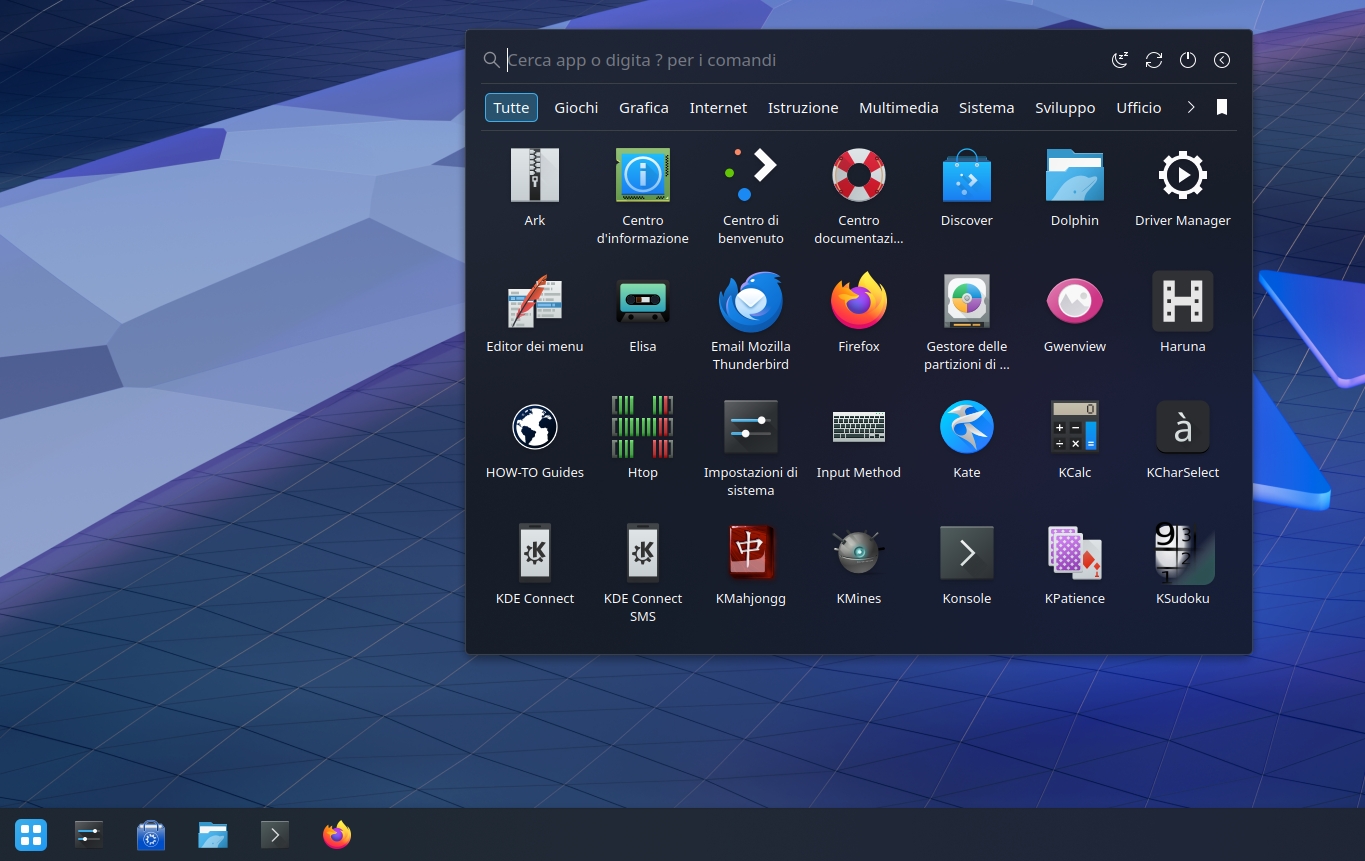The height and width of the screenshot is (861, 1365).
Task: Launch the Discover software store
Action: [x=967, y=188]
